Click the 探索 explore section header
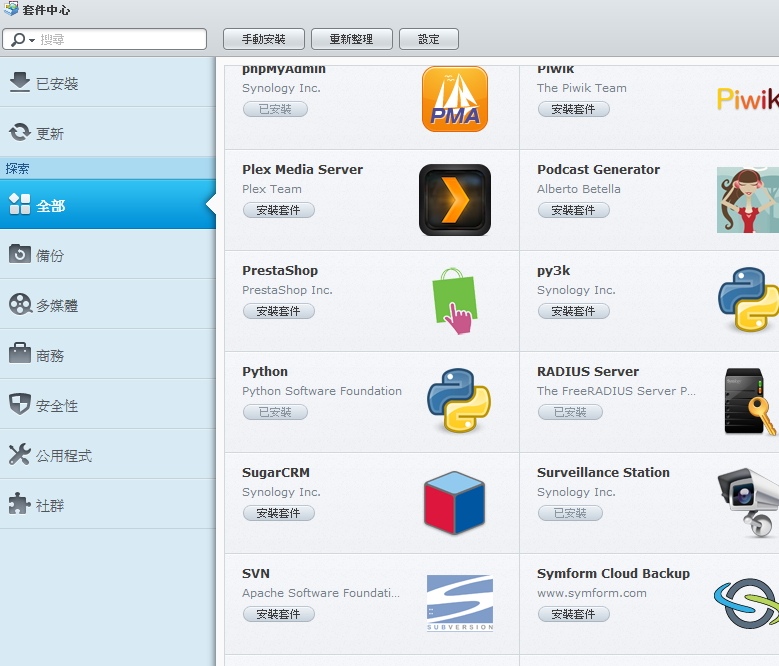This screenshot has height=666, width=779. [x=17, y=168]
